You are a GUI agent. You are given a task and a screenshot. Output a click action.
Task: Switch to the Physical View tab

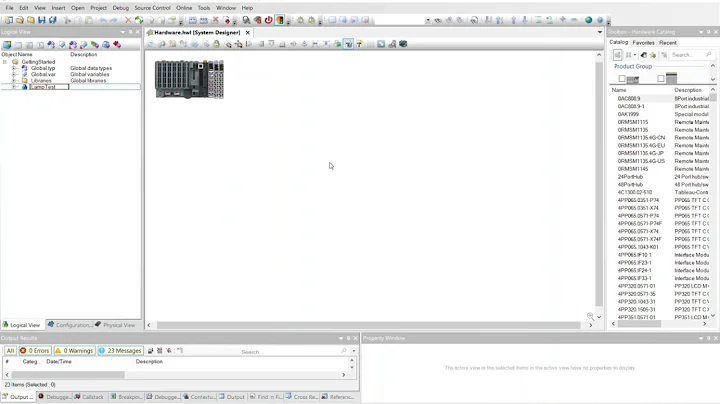click(x=115, y=325)
